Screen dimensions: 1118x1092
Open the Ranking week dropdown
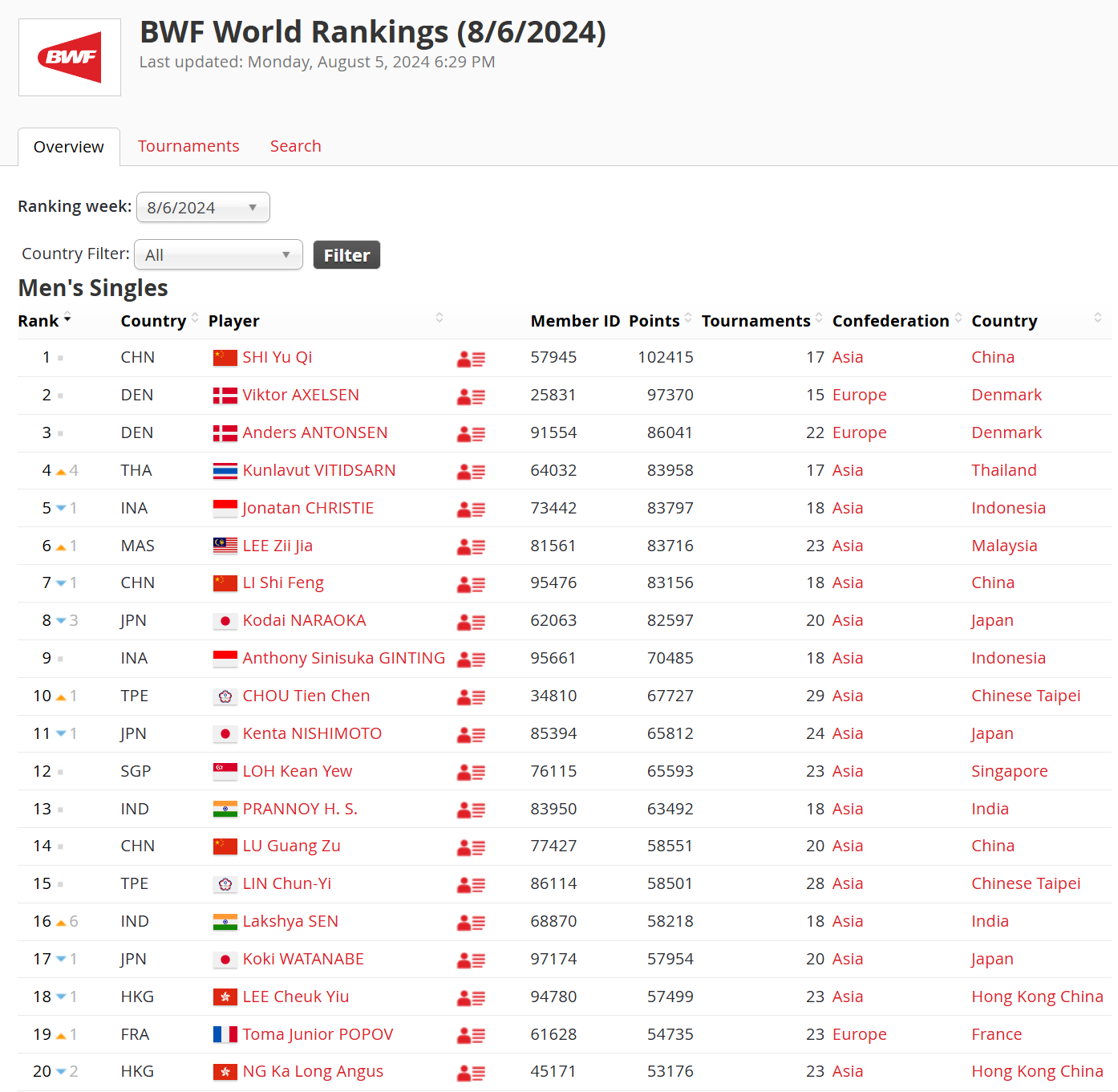coord(203,207)
